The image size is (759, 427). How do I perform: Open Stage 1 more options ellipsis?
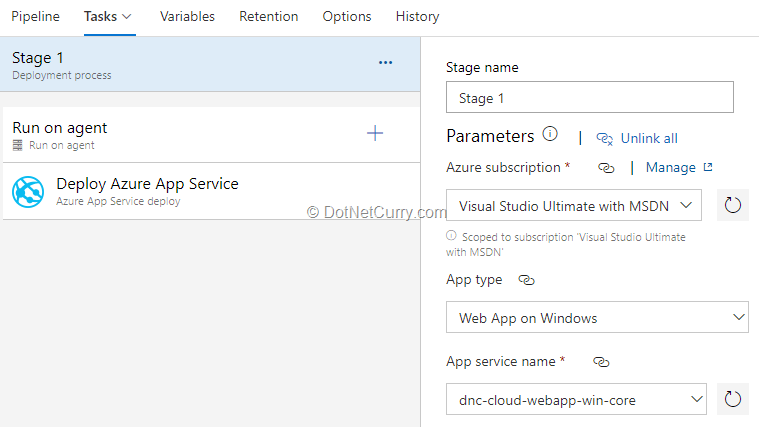coord(385,62)
